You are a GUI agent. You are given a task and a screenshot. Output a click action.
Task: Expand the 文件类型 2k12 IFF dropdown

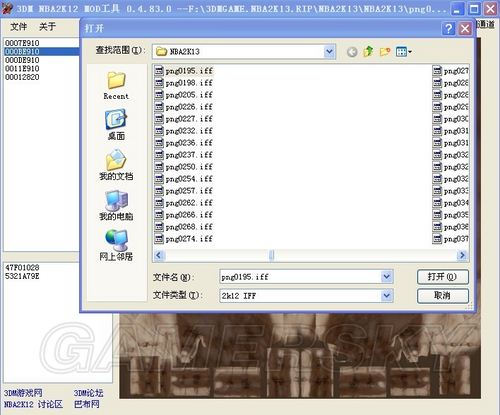(x=387, y=296)
